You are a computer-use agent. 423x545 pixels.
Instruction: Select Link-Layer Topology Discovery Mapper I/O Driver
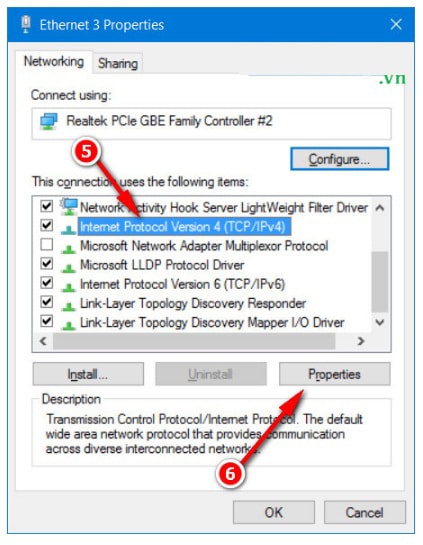(x=212, y=323)
